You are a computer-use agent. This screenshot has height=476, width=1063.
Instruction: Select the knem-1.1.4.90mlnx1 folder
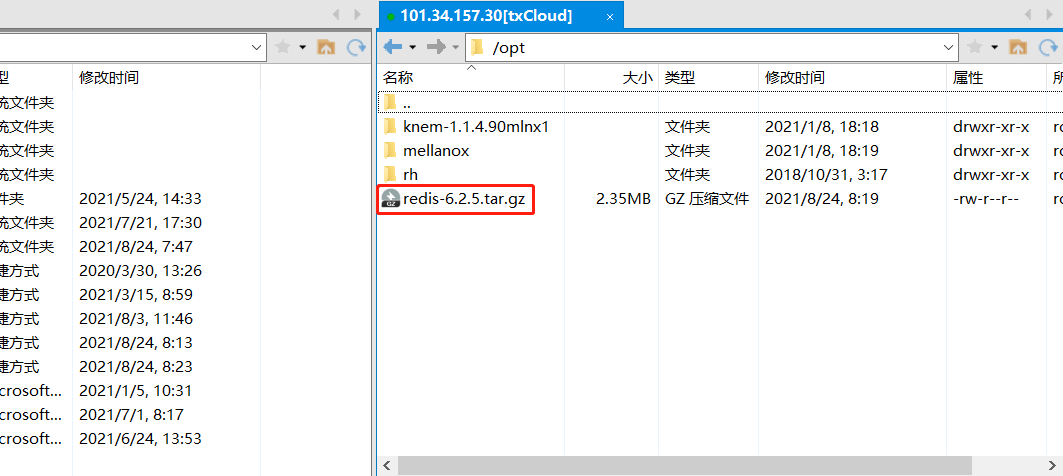[475, 127]
